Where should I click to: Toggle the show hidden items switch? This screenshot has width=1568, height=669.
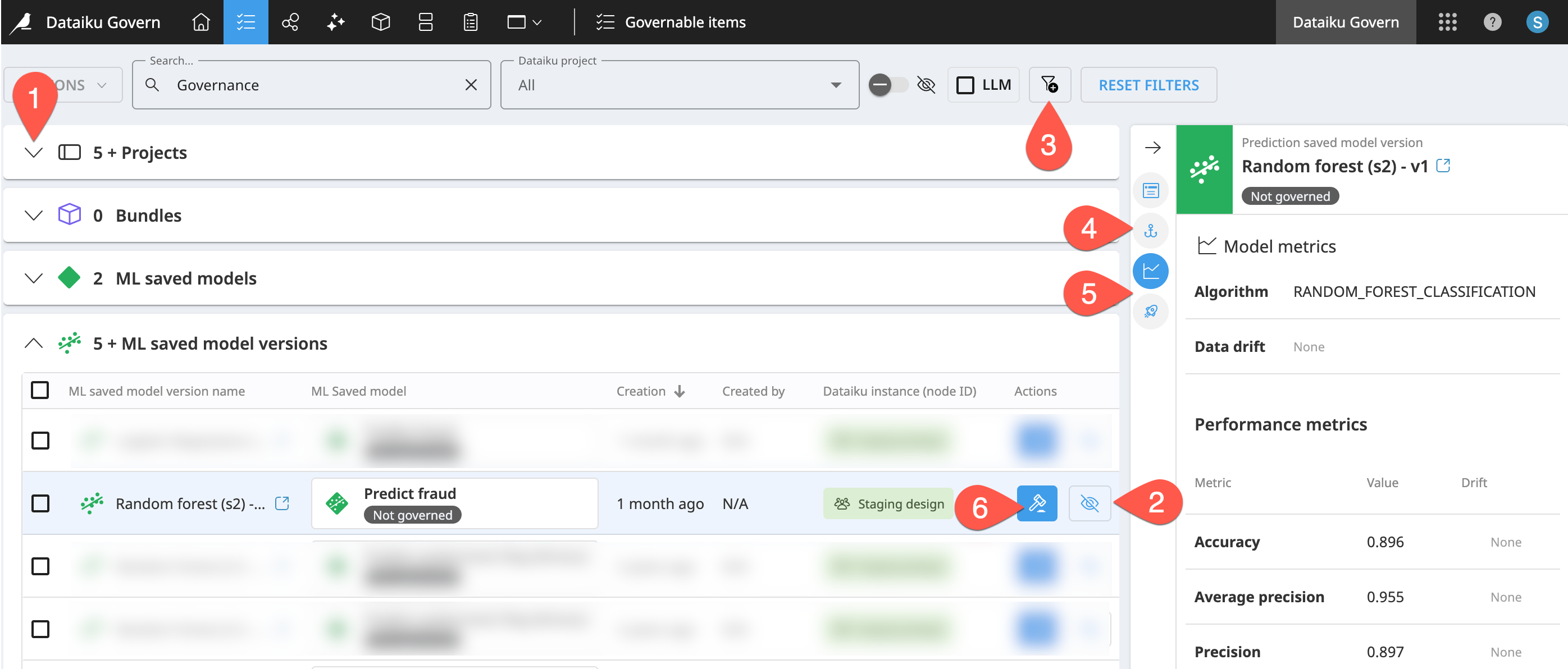887,85
